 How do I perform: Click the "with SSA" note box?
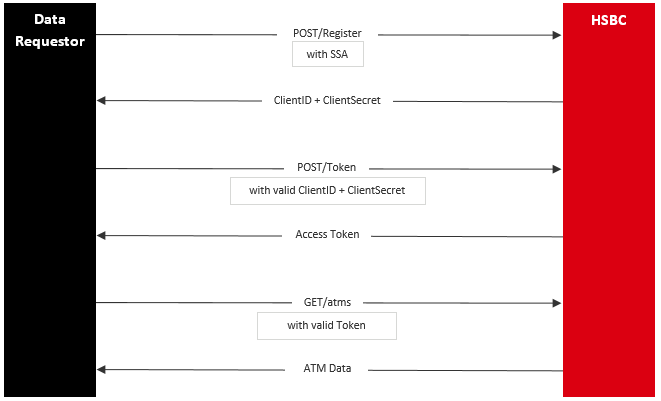[x=327, y=54]
